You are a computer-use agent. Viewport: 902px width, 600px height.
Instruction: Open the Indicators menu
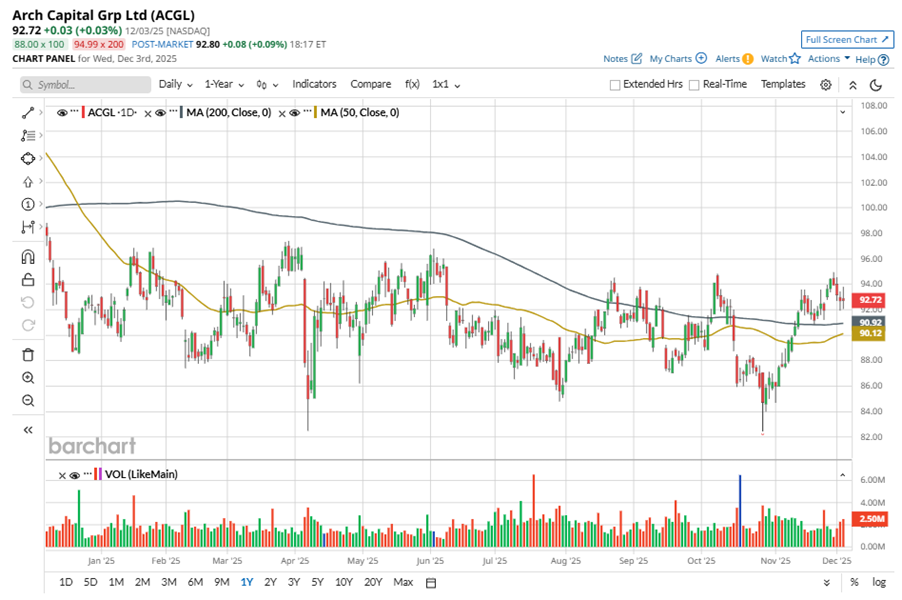314,84
